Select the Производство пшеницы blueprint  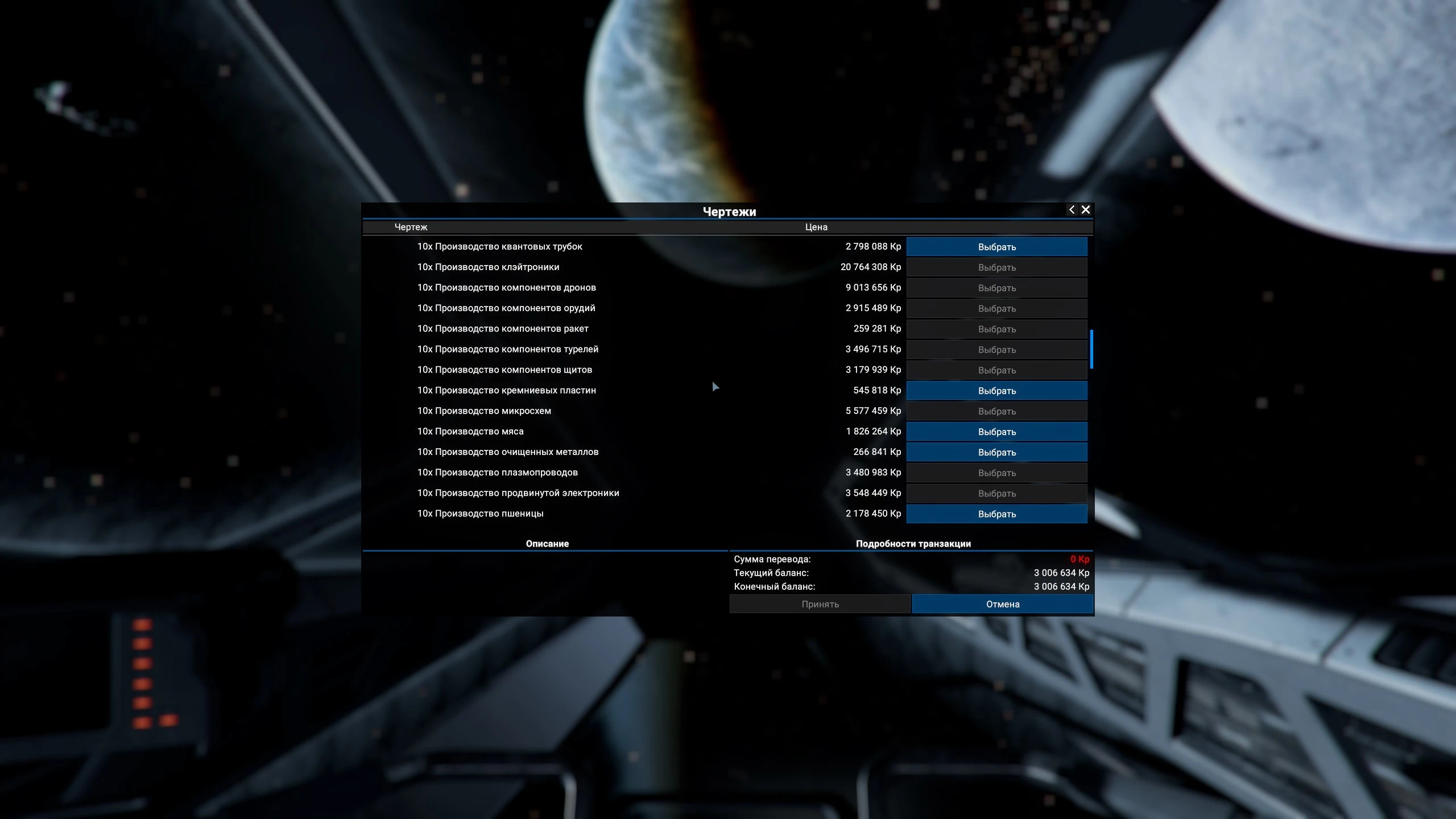996,514
